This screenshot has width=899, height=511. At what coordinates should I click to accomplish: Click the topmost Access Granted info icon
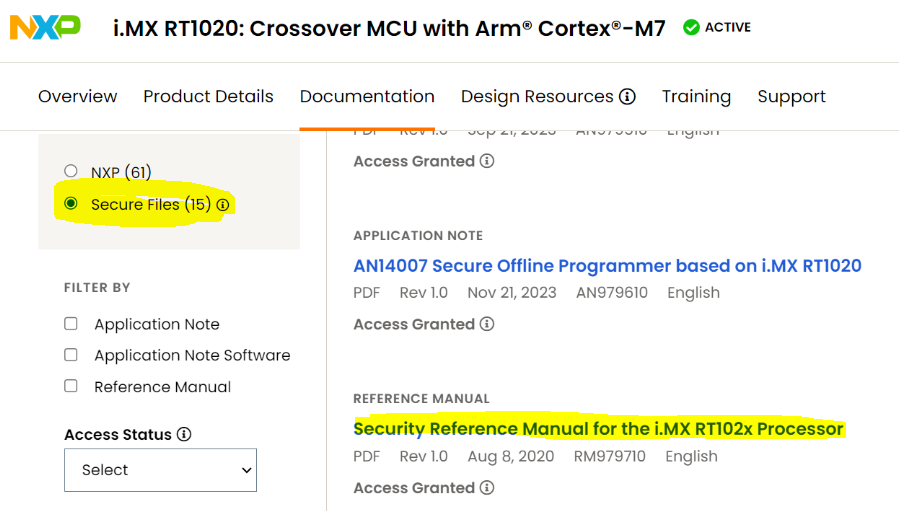[x=487, y=161]
